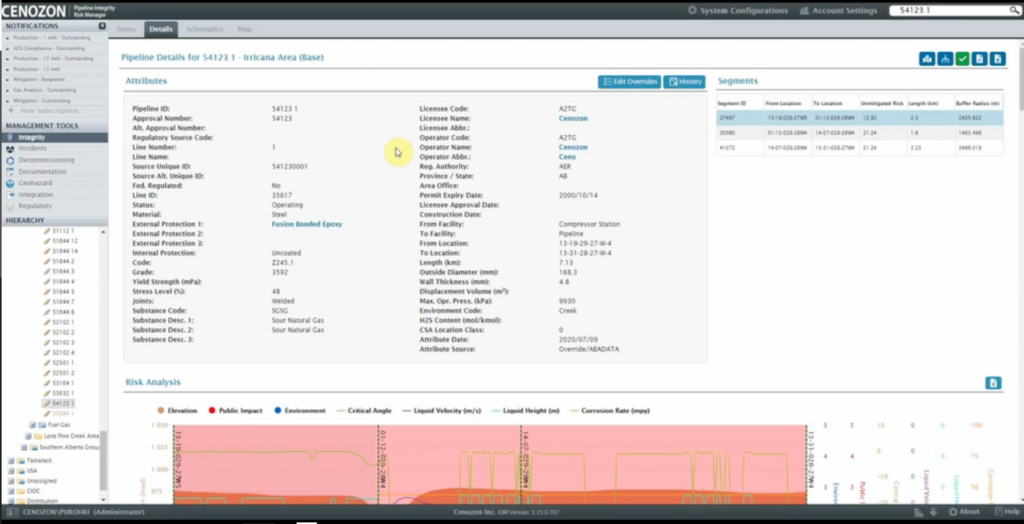Open H2S Compliance - Outstanding notification
Image resolution: width=1024 pixels, height=524 pixels.
coord(49,48)
